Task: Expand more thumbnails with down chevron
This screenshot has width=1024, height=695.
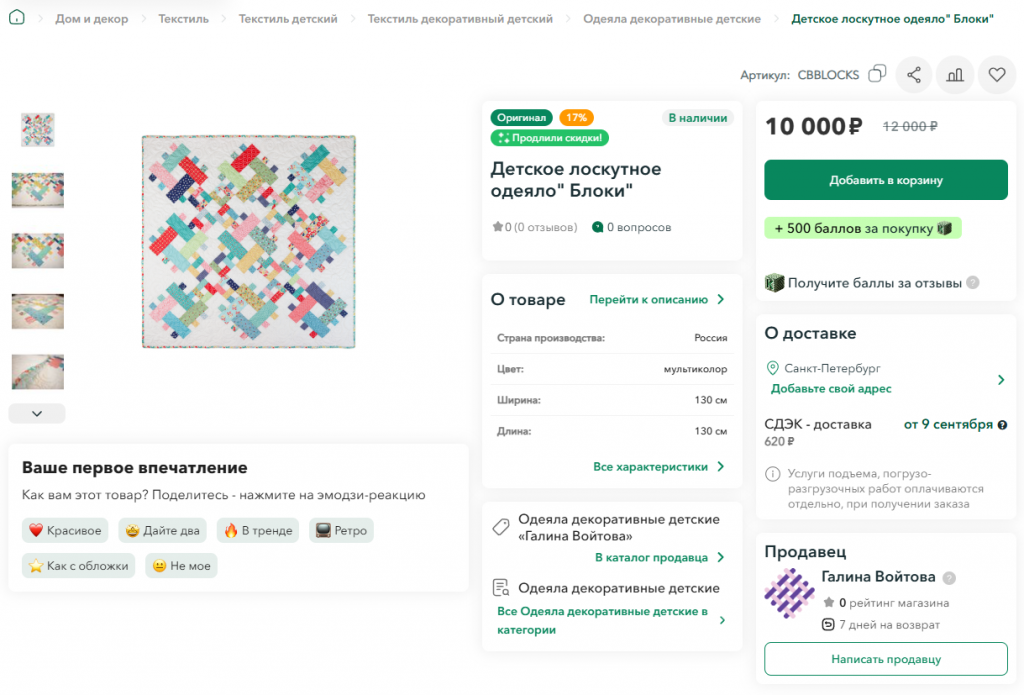Action: (x=37, y=413)
